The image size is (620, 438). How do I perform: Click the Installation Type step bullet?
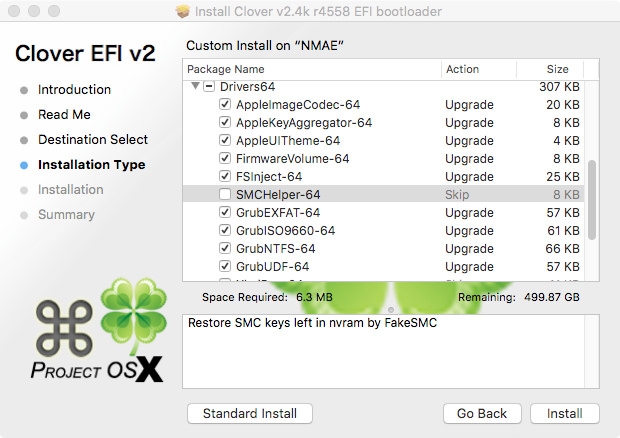(24, 165)
